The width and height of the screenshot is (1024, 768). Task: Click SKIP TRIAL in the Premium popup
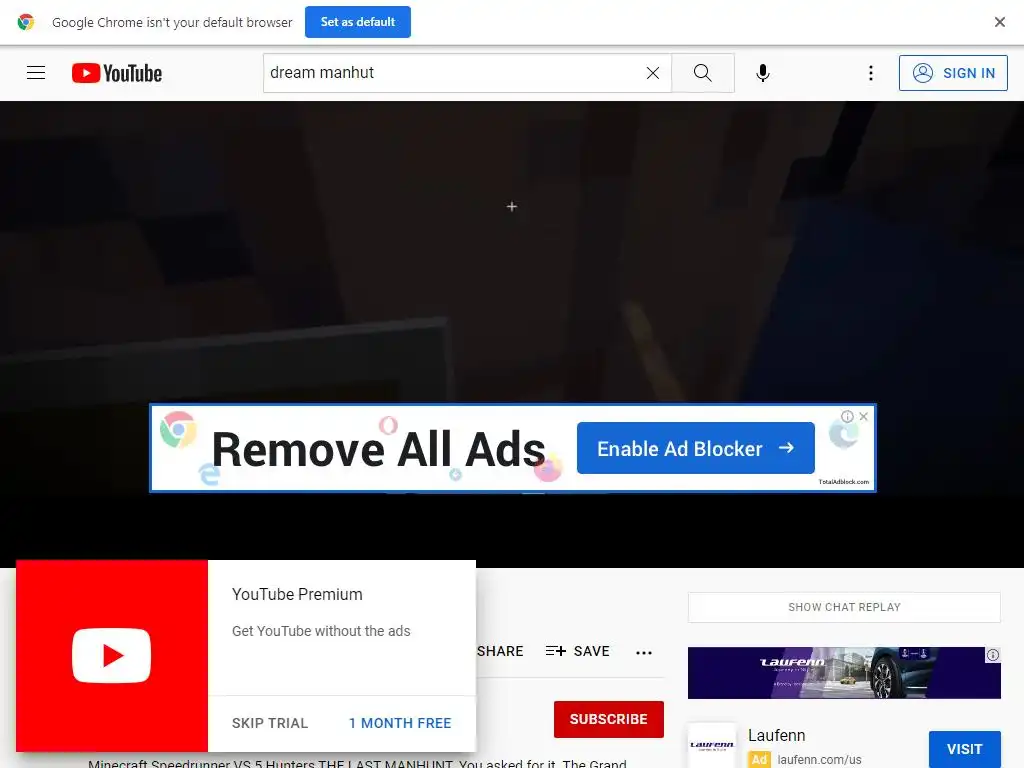pos(270,723)
